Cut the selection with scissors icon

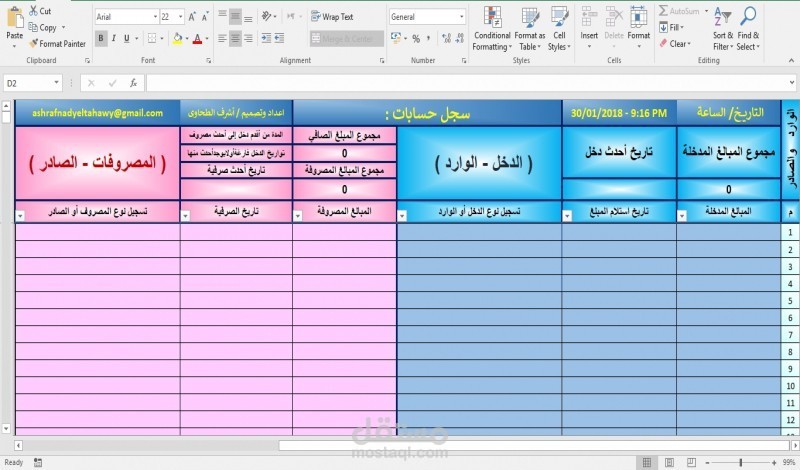click(x=40, y=11)
